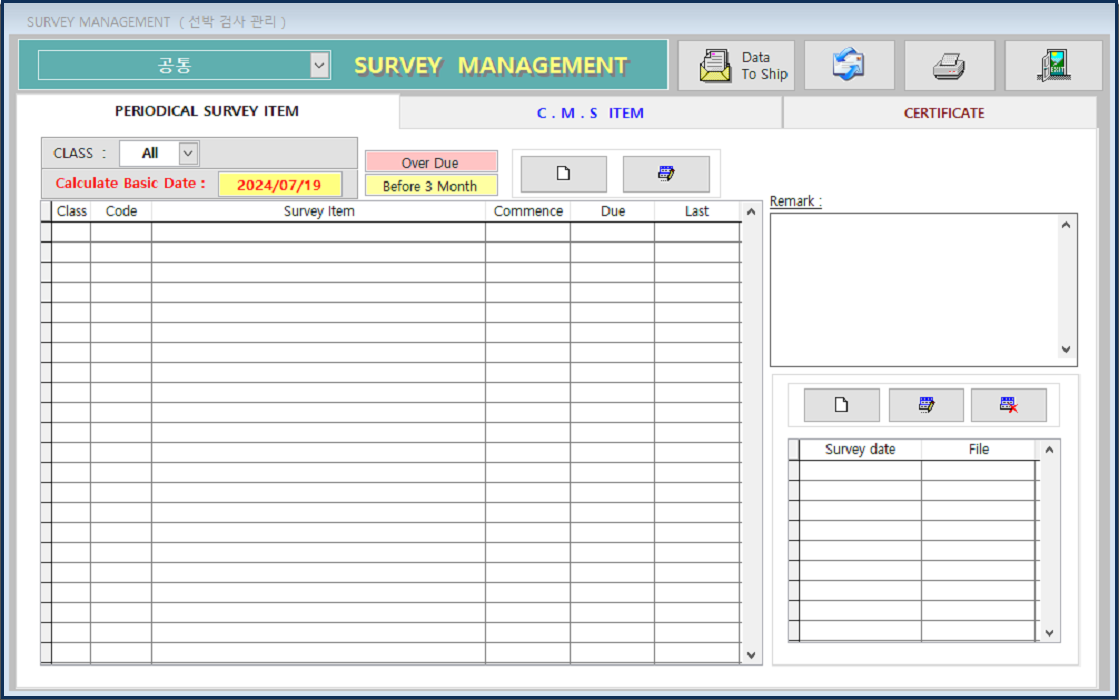Open the C . M . S ITEM tab
This screenshot has height=700, width=1119.
coord(590,113)
